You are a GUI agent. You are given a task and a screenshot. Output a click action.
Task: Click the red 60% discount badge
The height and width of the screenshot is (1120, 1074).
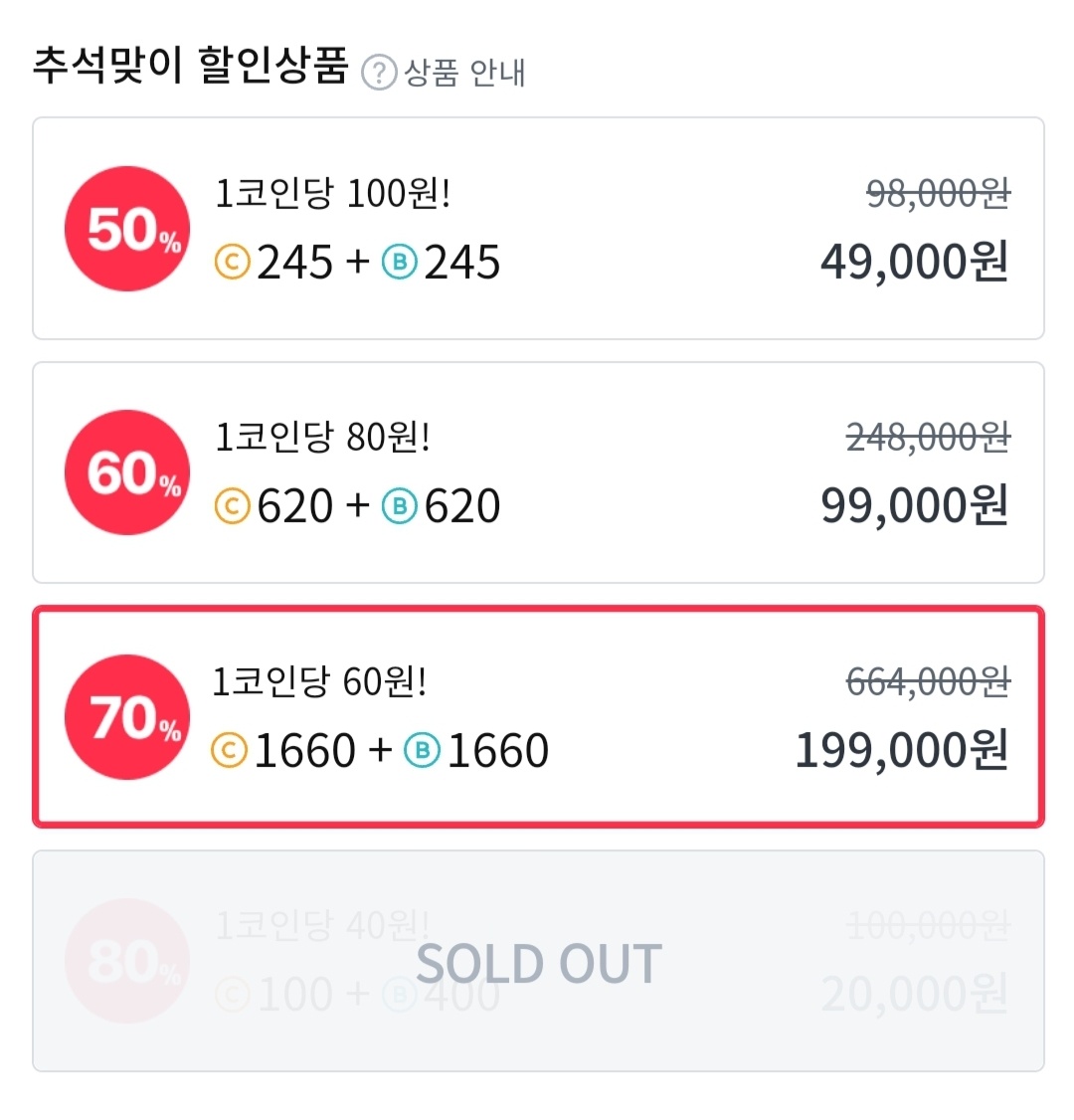click(x=127, y=472)
